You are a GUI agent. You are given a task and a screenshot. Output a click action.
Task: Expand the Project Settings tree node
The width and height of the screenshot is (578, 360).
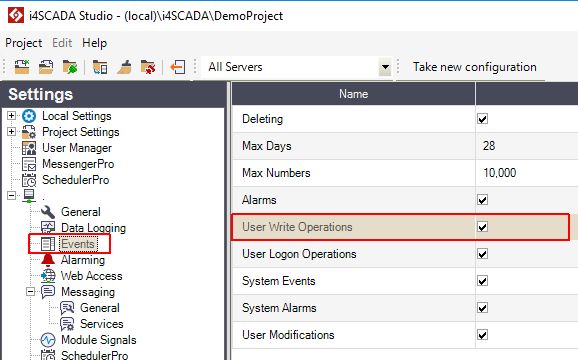[x=11, y=132]
